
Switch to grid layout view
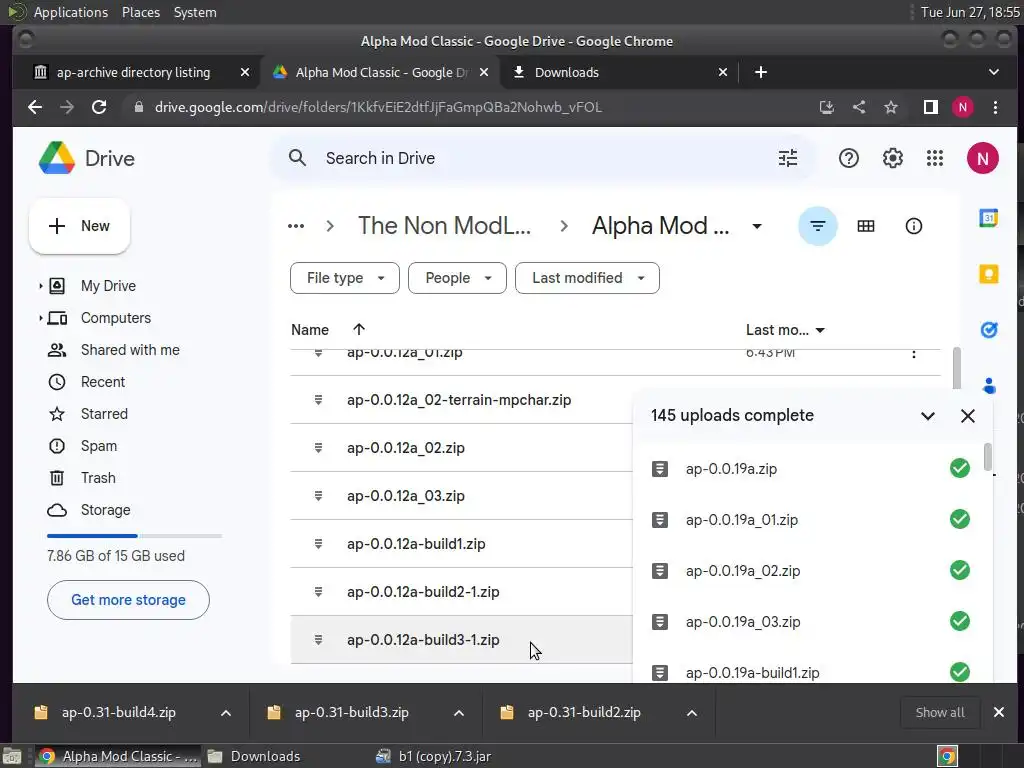coord(865,226)
